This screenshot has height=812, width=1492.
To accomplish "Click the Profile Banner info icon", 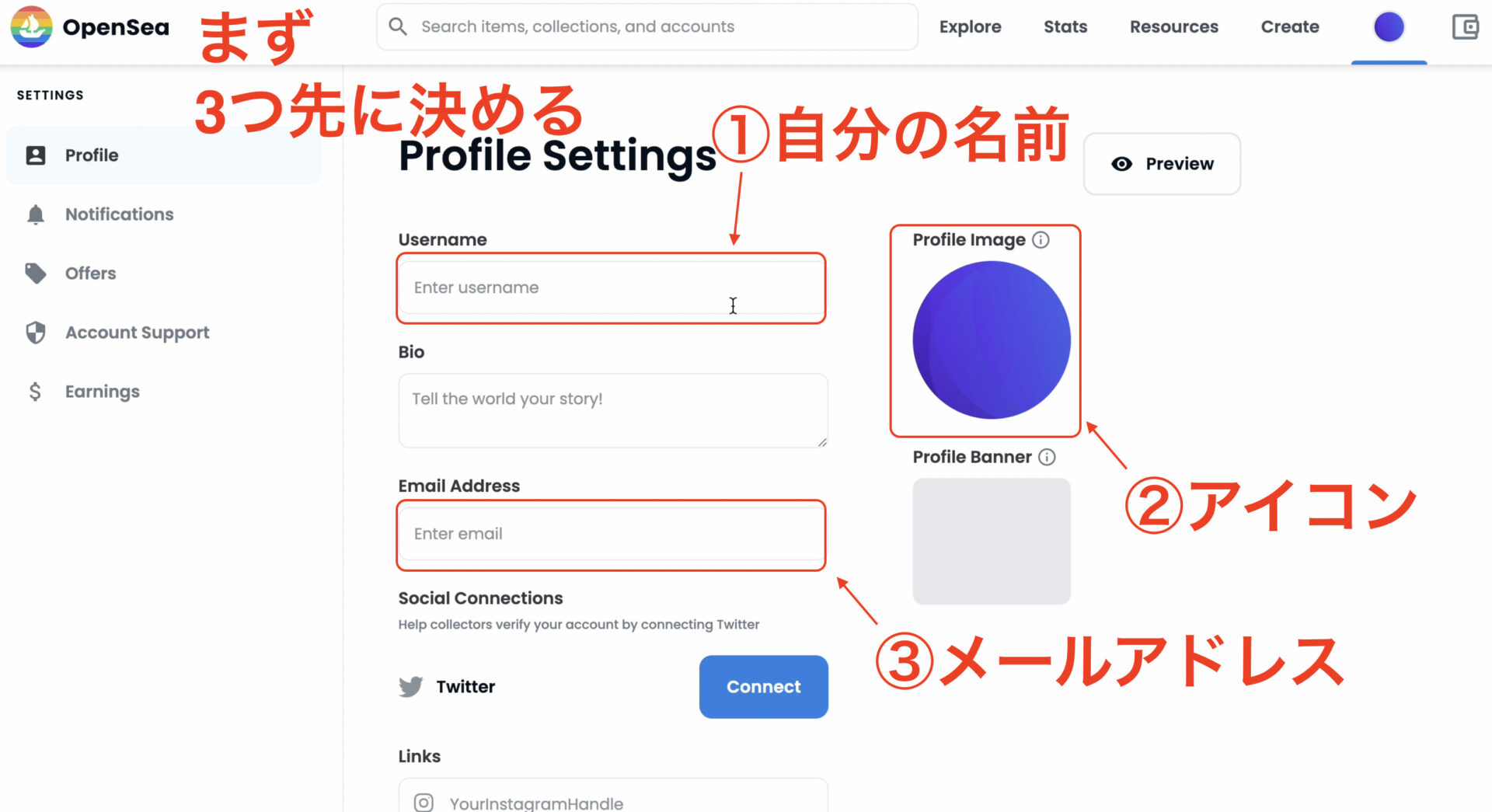I will click(x=1047, y=457).
